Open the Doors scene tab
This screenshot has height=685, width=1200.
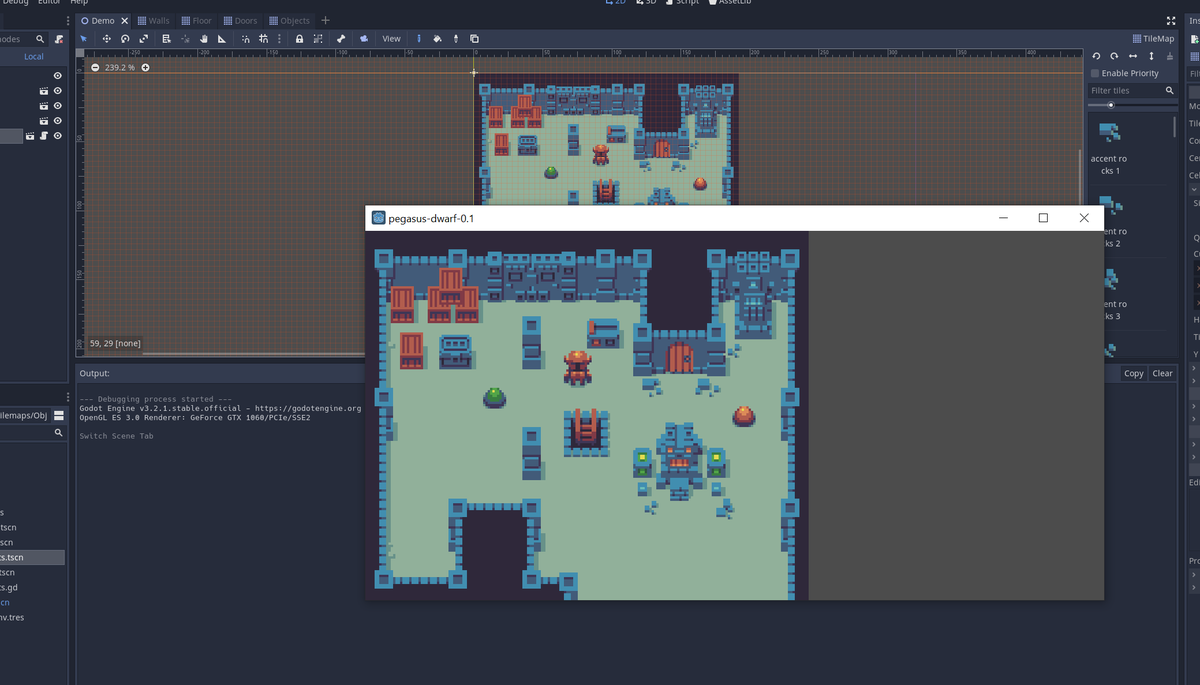coord(240,20)
